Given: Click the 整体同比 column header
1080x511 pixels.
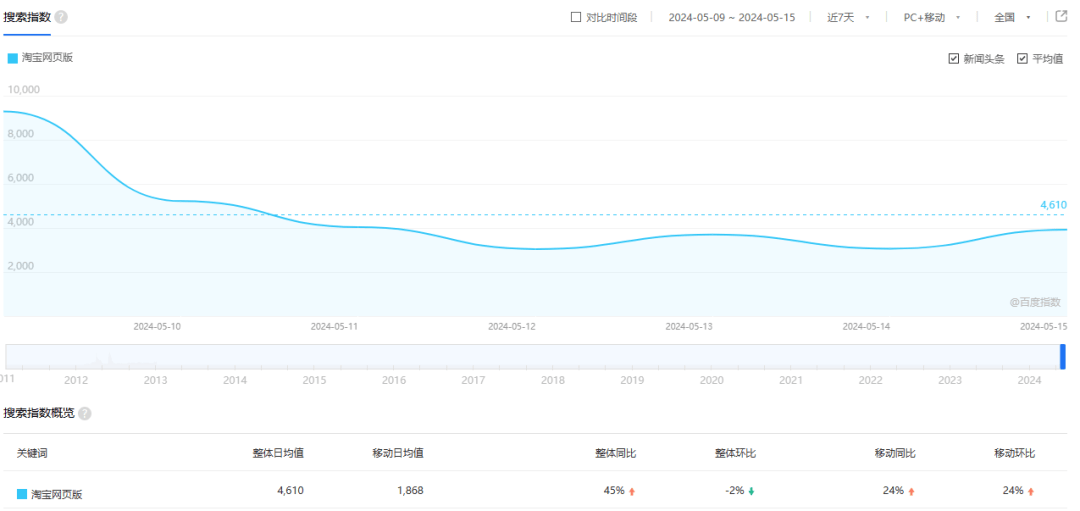Looking at the screenshot, I should coord(616,453).
